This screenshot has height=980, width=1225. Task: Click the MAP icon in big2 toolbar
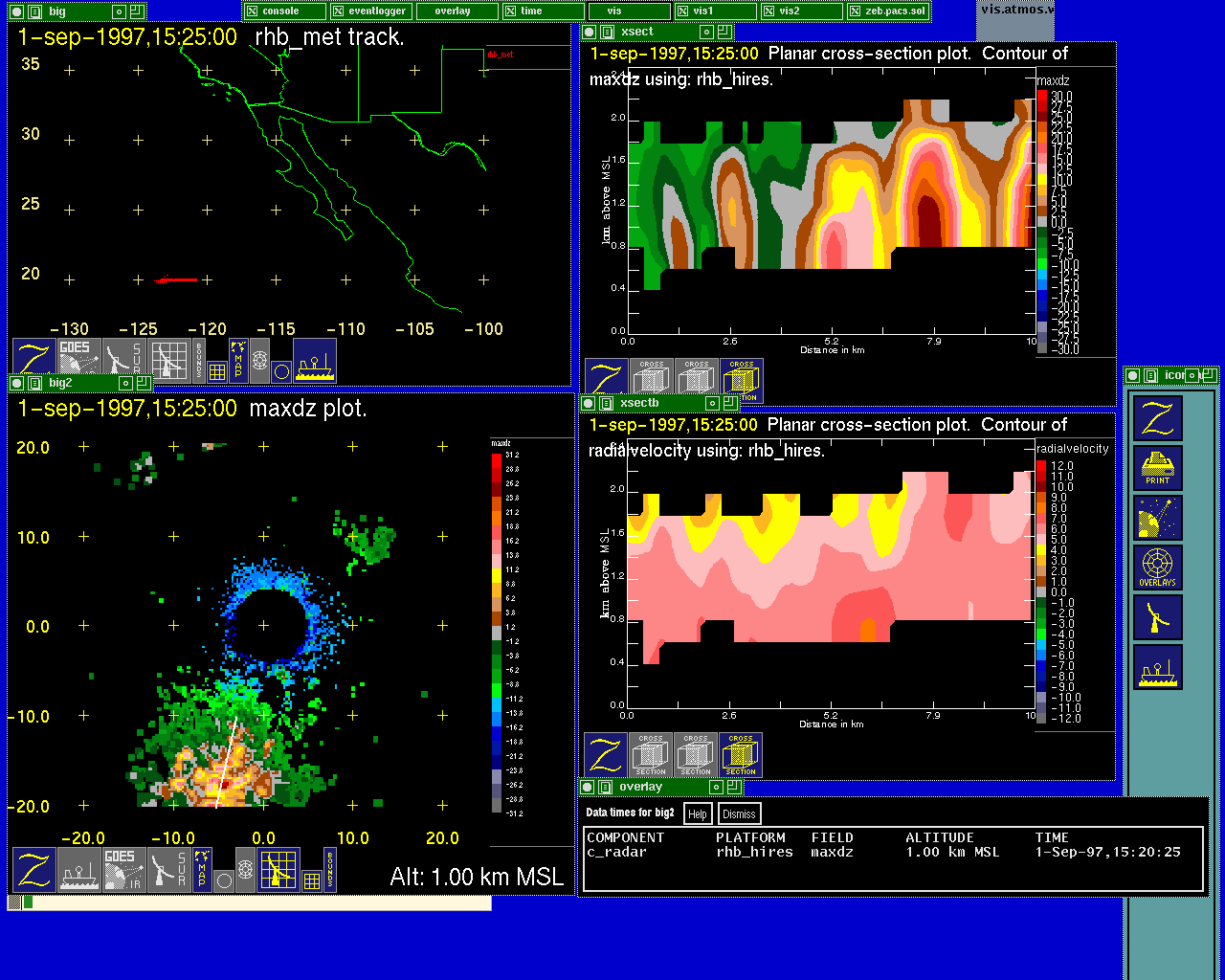click(202, 870)
